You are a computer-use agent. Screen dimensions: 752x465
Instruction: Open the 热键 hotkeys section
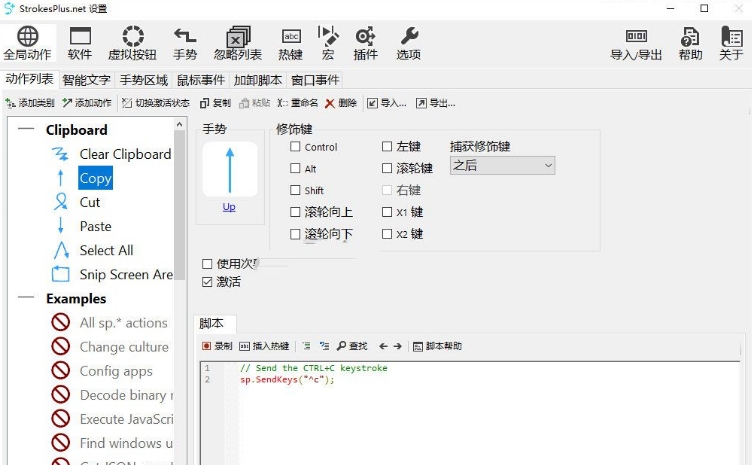pos(291,43)
